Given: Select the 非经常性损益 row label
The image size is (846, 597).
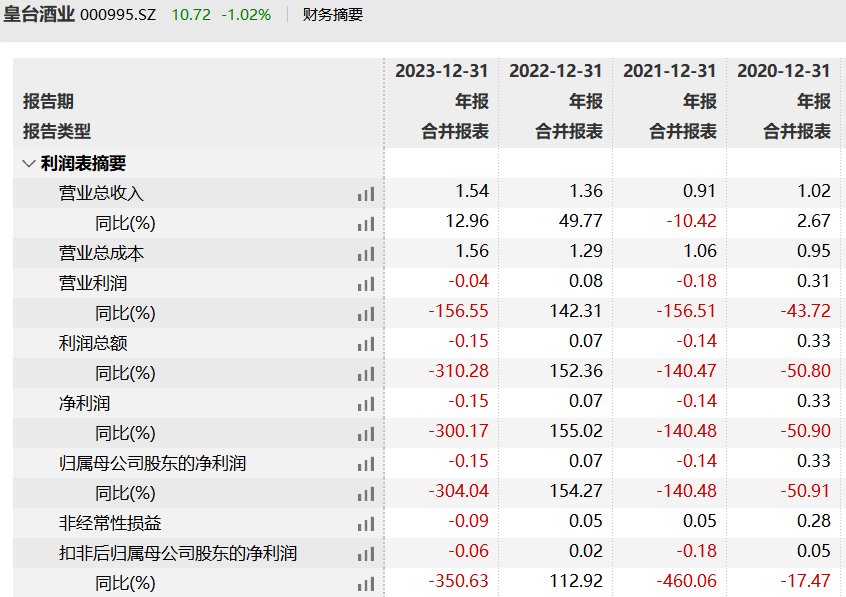Looking at the screenshot, I should point(110,523).
